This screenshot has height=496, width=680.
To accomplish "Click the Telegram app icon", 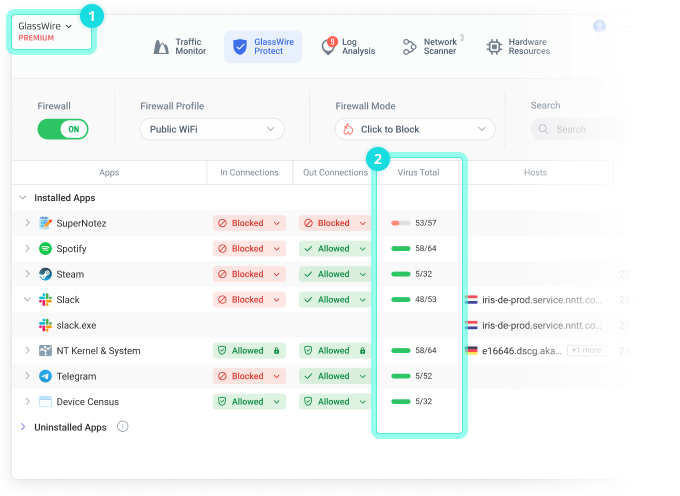I will [x=45, y=376].
